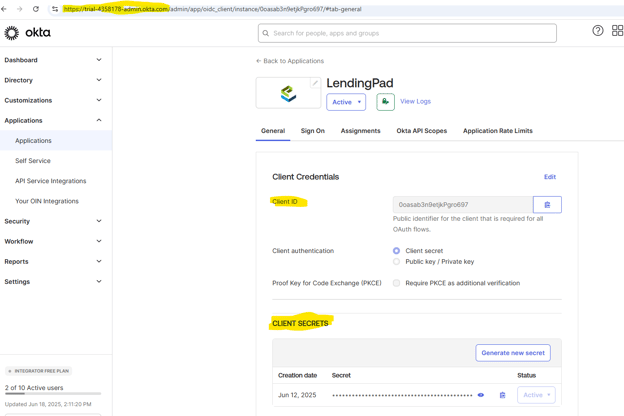Viewport: 624px width, 416px height.
Task: Click the Integrator Free Plan badge
Action: coord(39,371)
